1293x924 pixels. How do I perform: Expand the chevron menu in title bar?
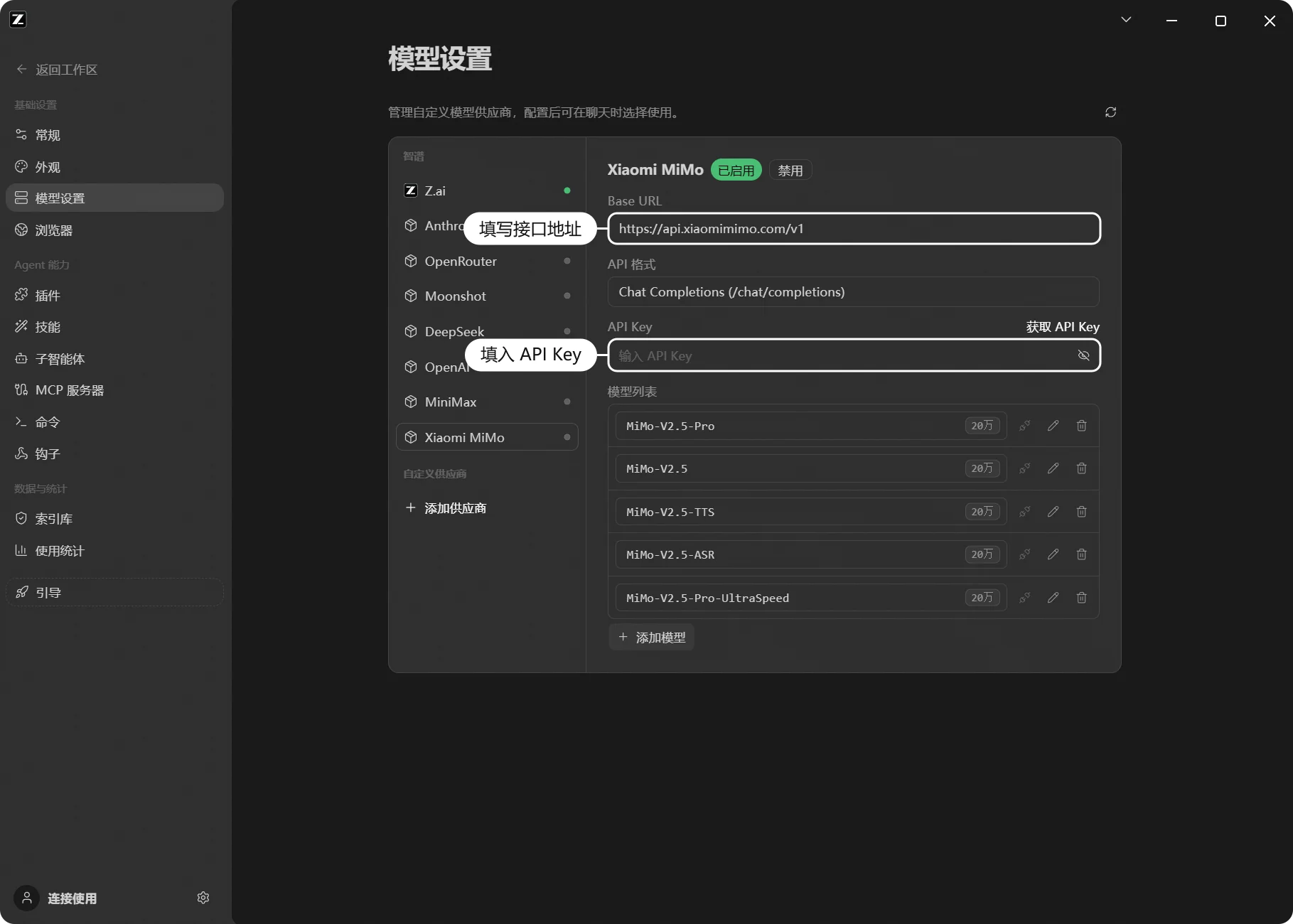coord(1126,20)
